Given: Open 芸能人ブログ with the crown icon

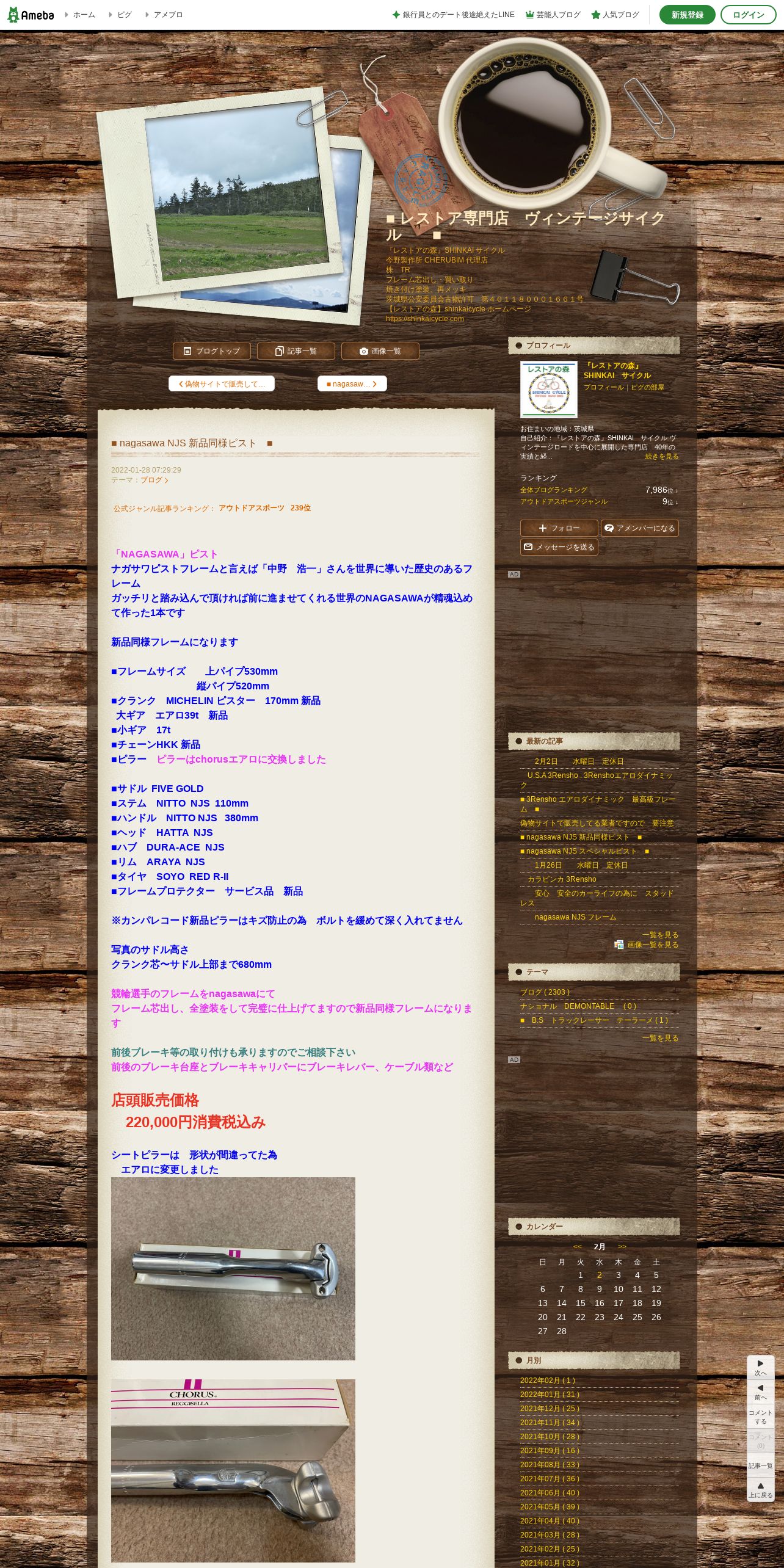Looking at the screenshot, I should coord(553,15).
